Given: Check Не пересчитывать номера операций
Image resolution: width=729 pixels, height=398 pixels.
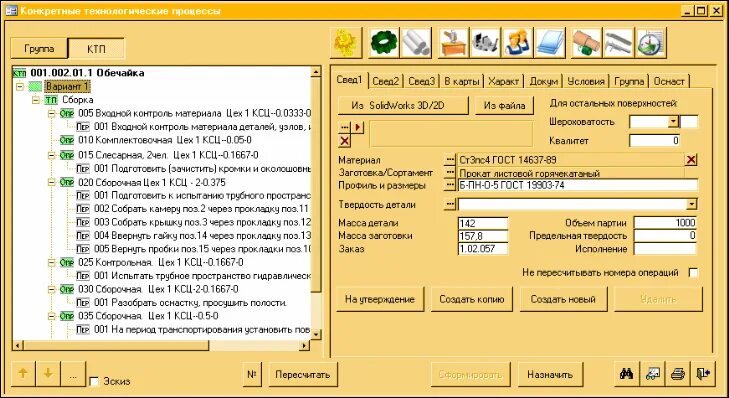Looking at the screenshot, I should tap(693, 272).
